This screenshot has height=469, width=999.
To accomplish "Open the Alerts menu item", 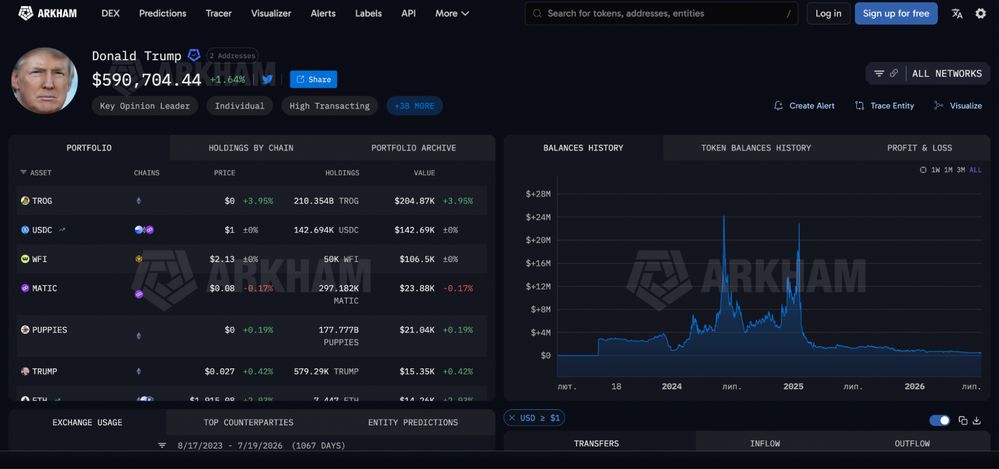I will 323,13.
